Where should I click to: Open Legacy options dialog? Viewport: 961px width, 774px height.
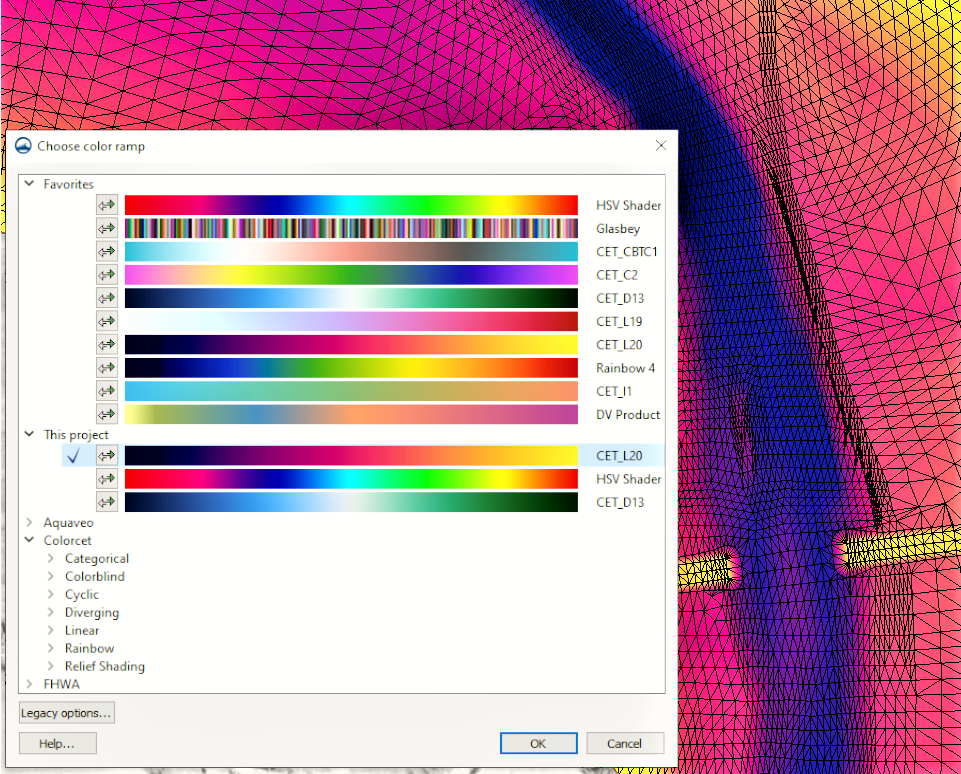pos(66,712)
